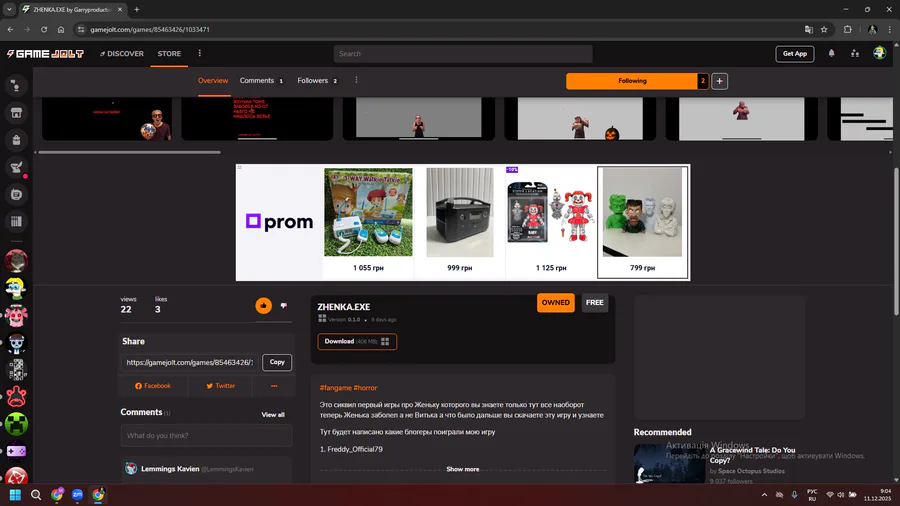Open the more options menu beside Store

[x=200, y=53]
